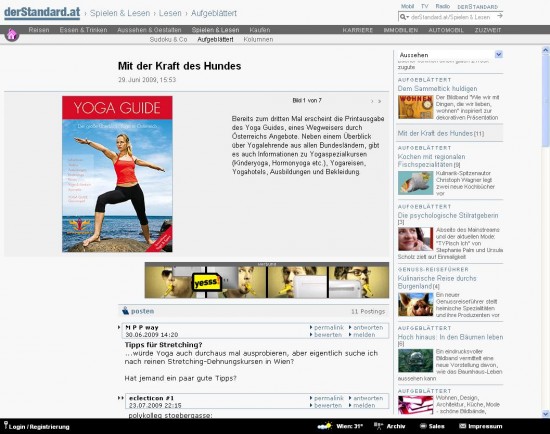This screenshot has height=434, width=550.
Task: Go to the purple home icon
Action: (x=12, y=34)
